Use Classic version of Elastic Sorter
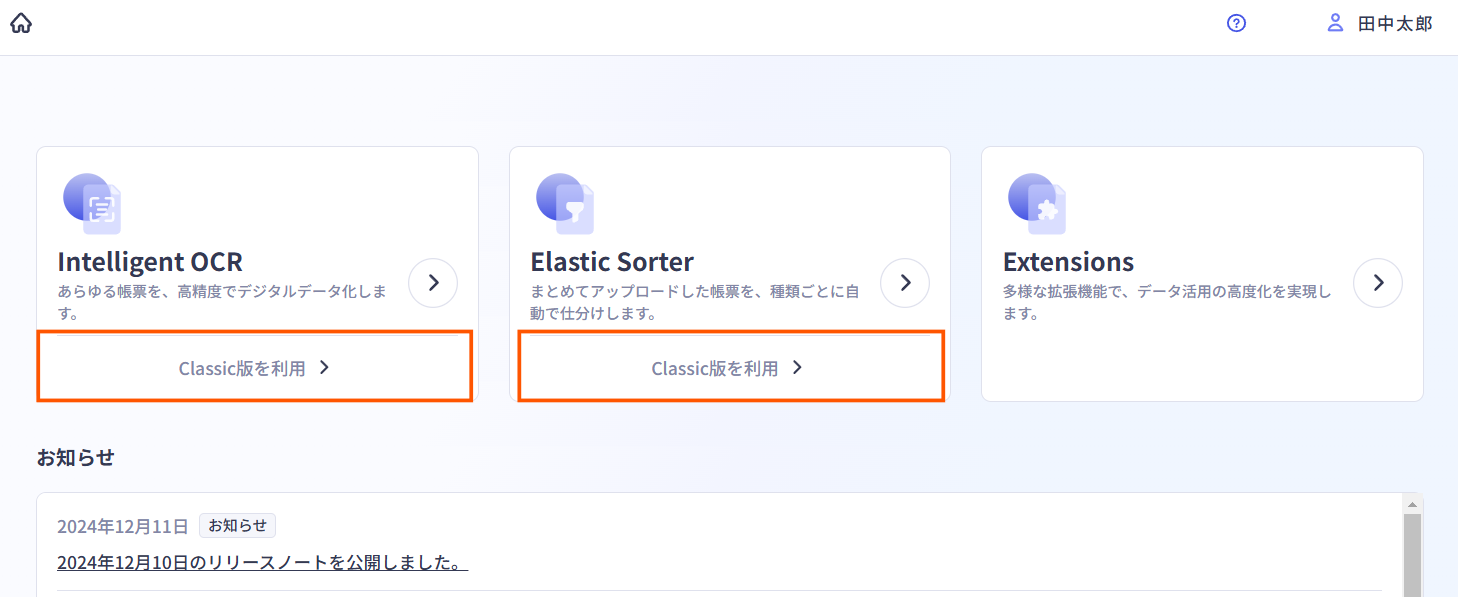Viewport: 1458px width, 597px height. coord(731,368)
